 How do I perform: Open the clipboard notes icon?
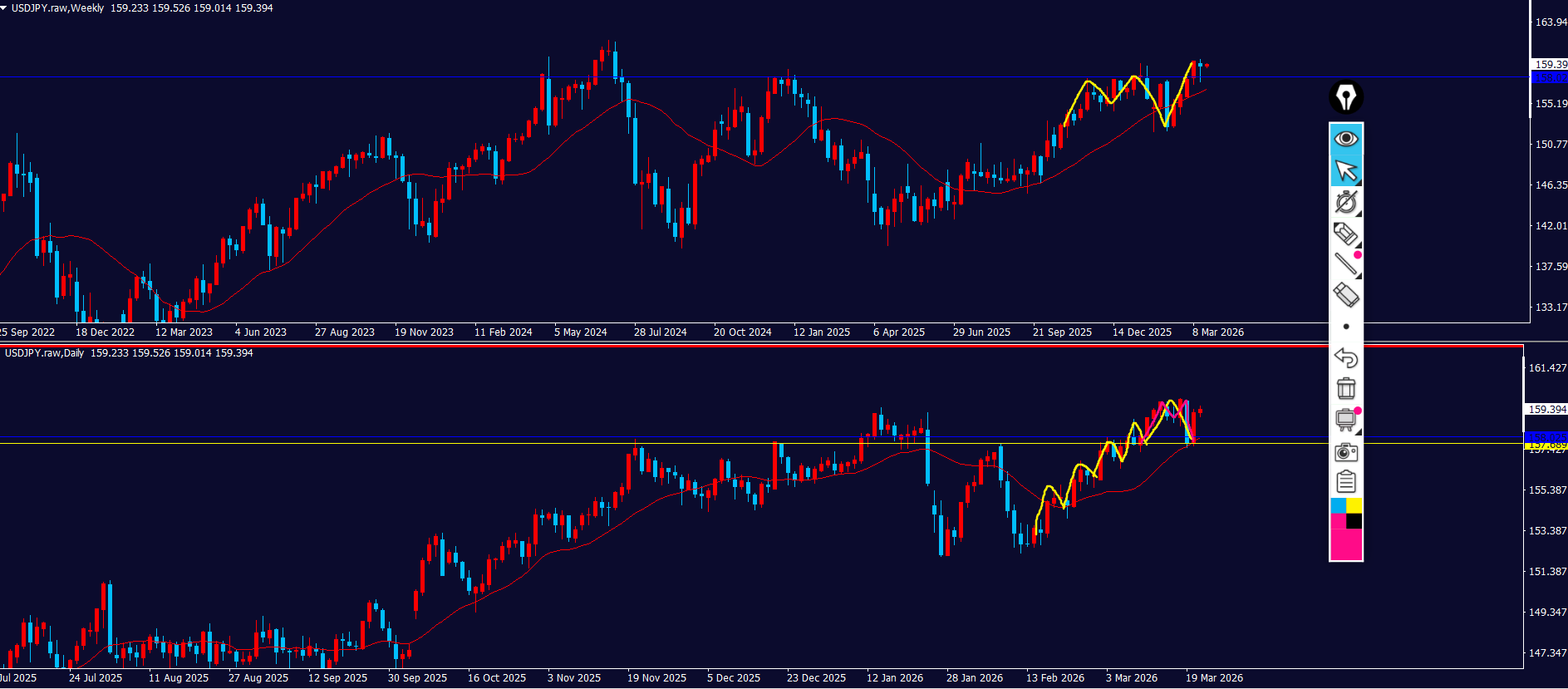1345,482
